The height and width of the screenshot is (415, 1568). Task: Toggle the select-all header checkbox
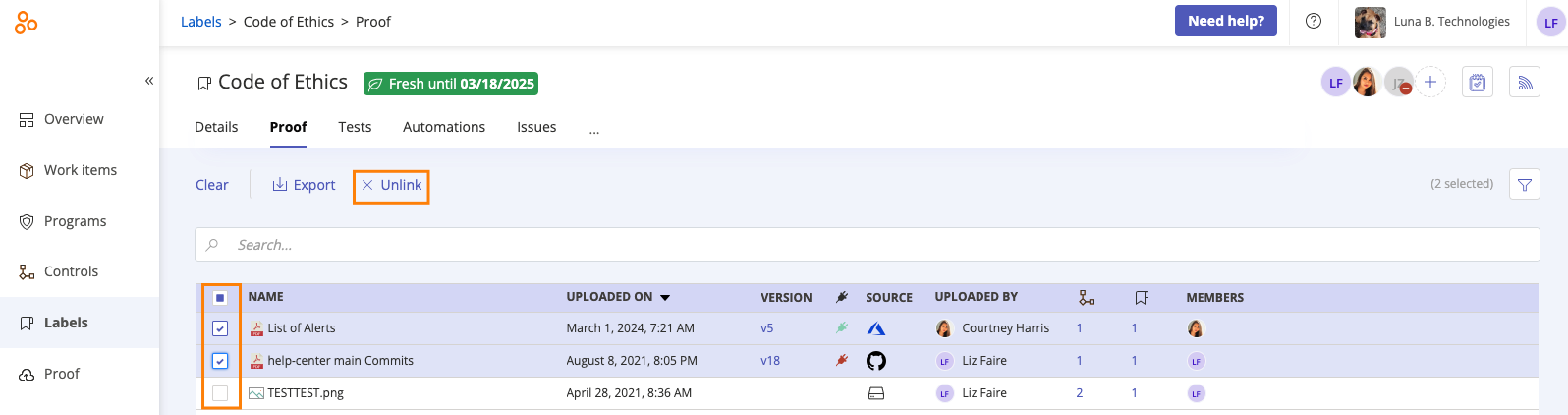point(220,298)
